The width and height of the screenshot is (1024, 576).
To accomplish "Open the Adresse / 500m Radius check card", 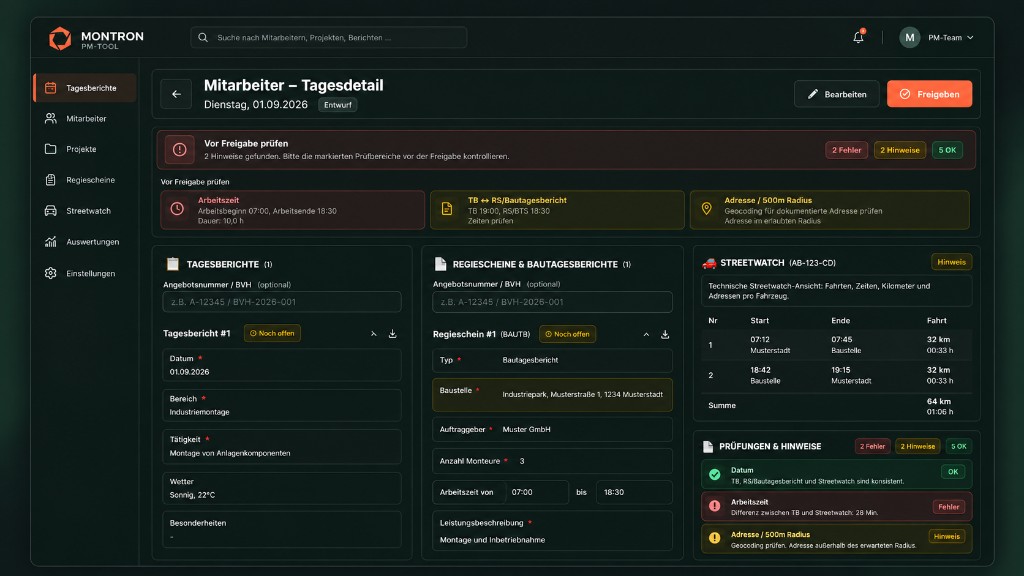I will tap(829, 210).
